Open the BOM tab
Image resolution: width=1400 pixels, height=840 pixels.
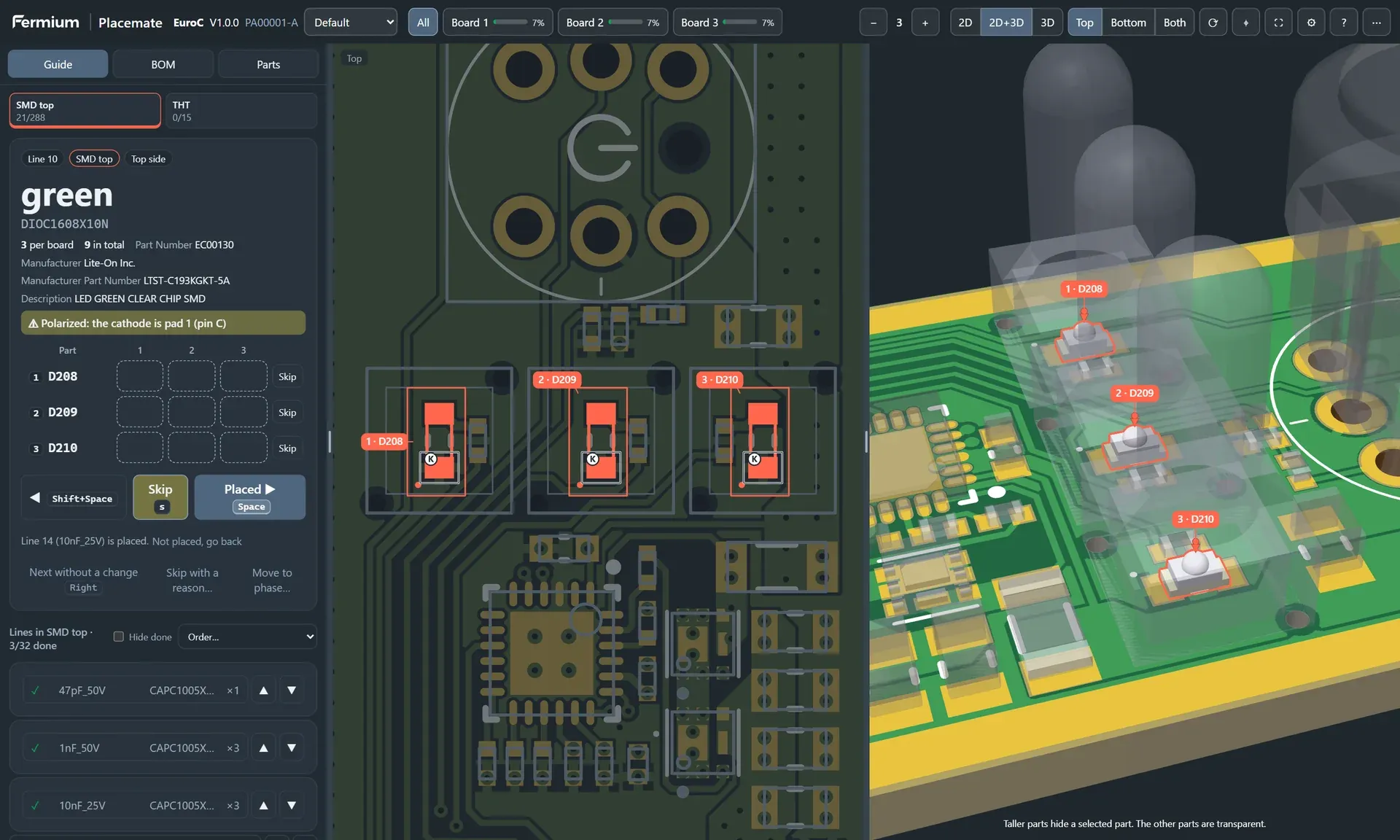click(x=163, y=64)
